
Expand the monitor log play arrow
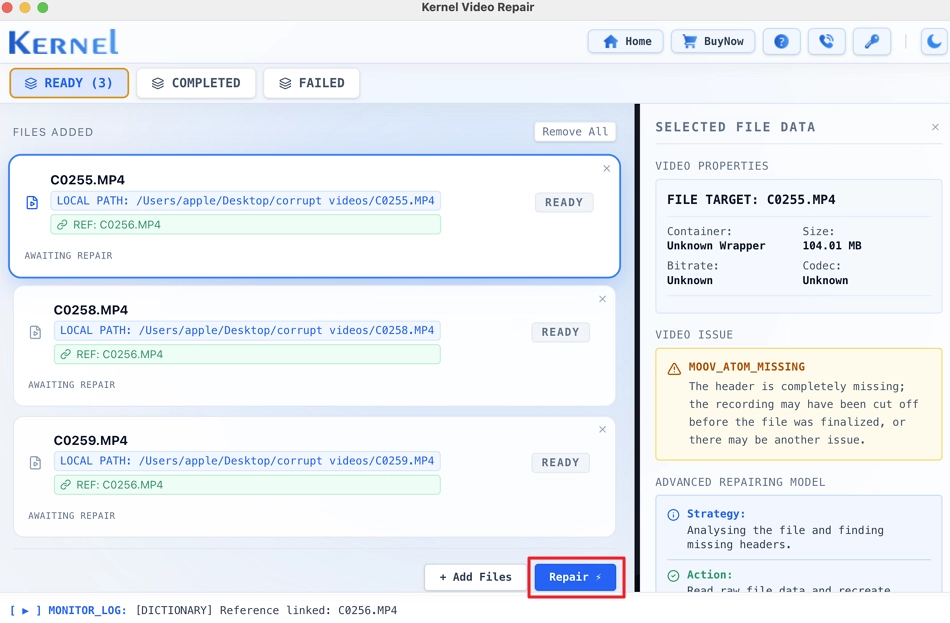click(25, 610)
